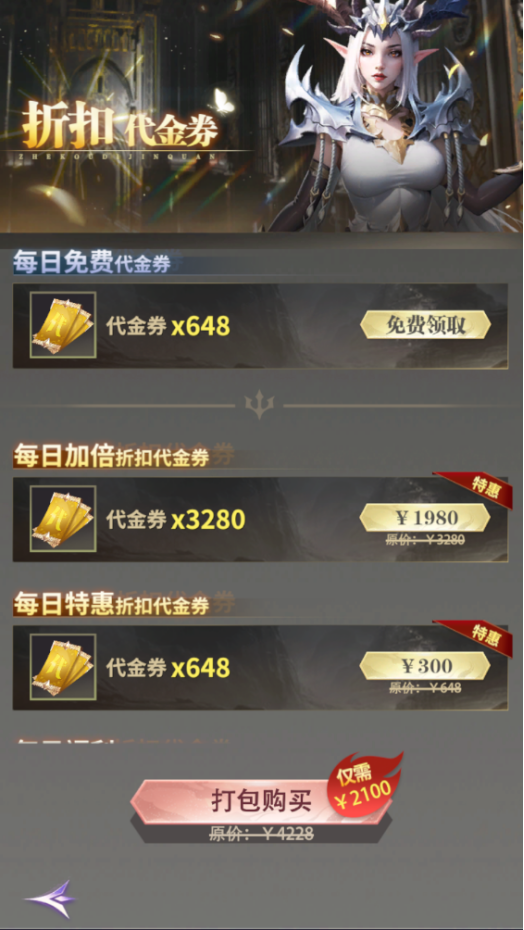Purchase the ¥300 daily special voucher
524x930 pixels.
425,667
